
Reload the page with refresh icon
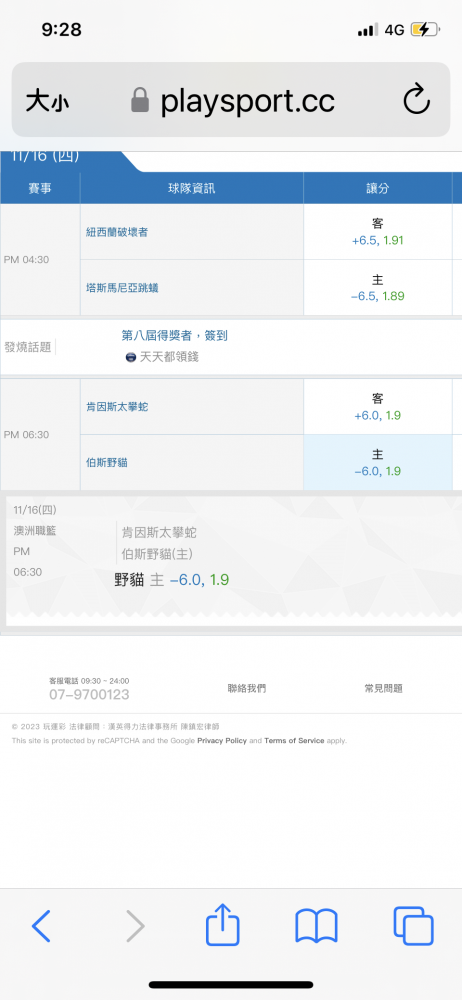(x=417, y=100)
